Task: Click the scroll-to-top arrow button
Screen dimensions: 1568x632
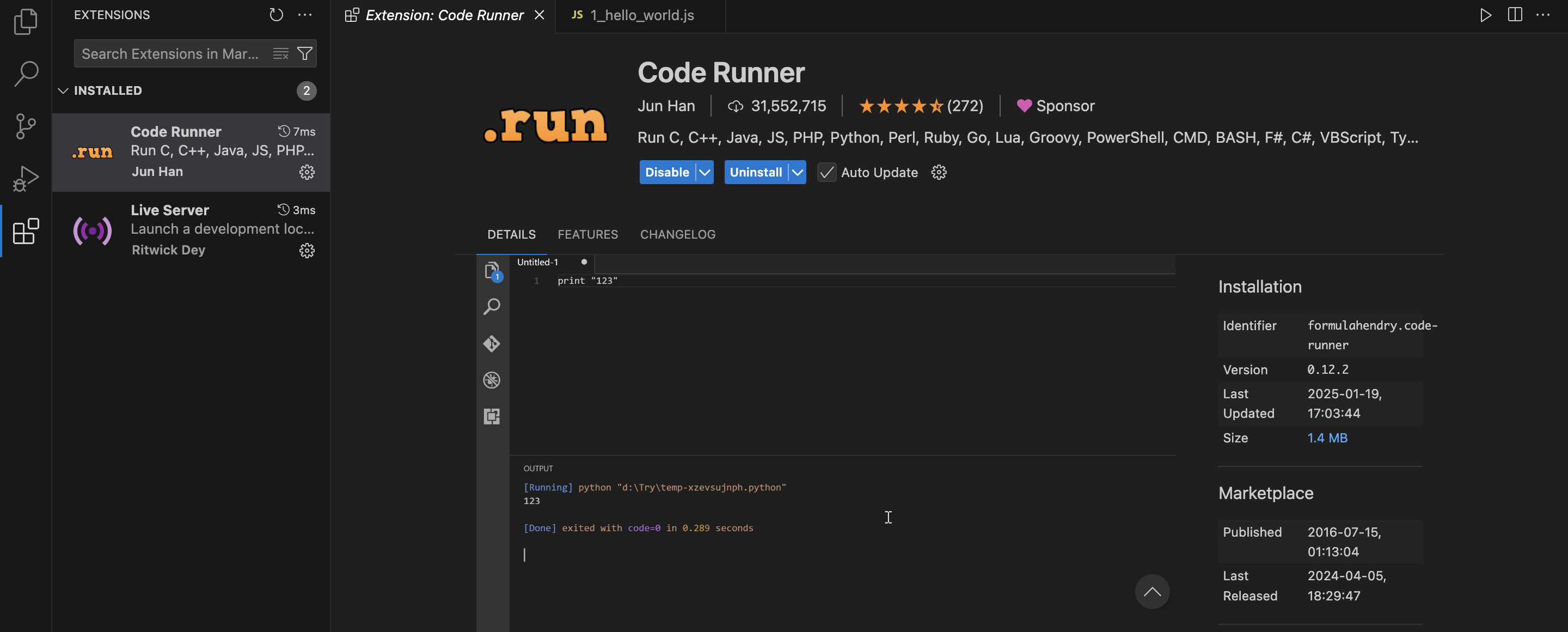Action: [x=1151, y=591]
